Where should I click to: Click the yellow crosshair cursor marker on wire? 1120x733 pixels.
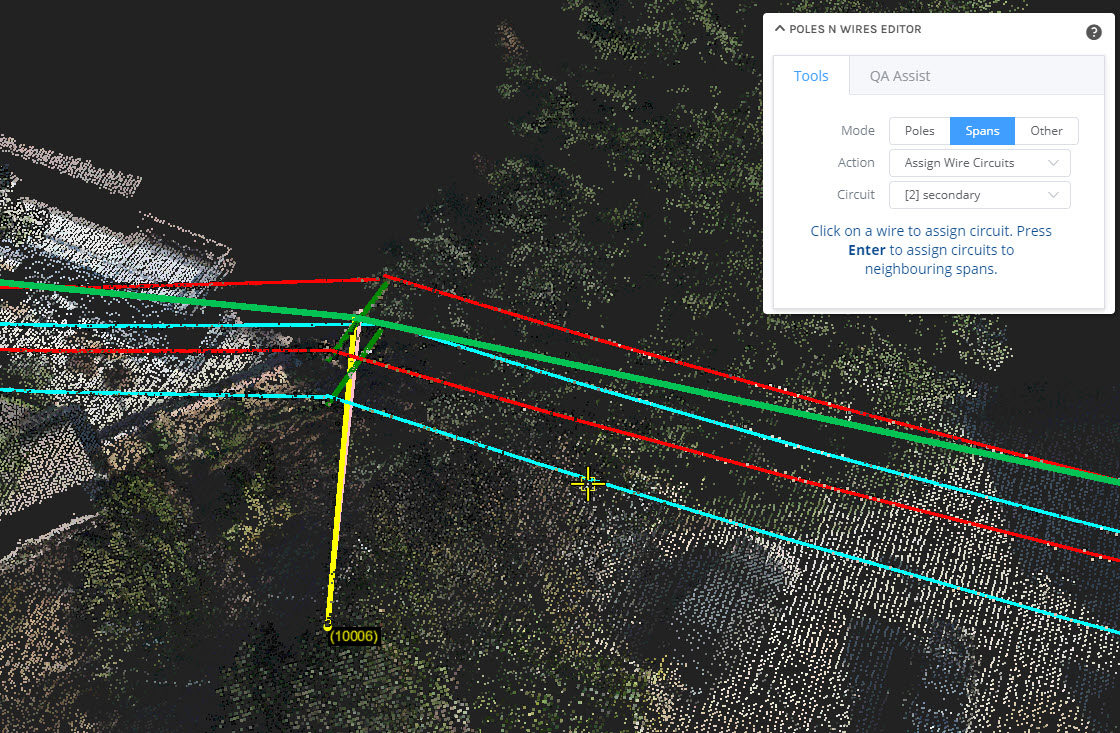[588, 484]
